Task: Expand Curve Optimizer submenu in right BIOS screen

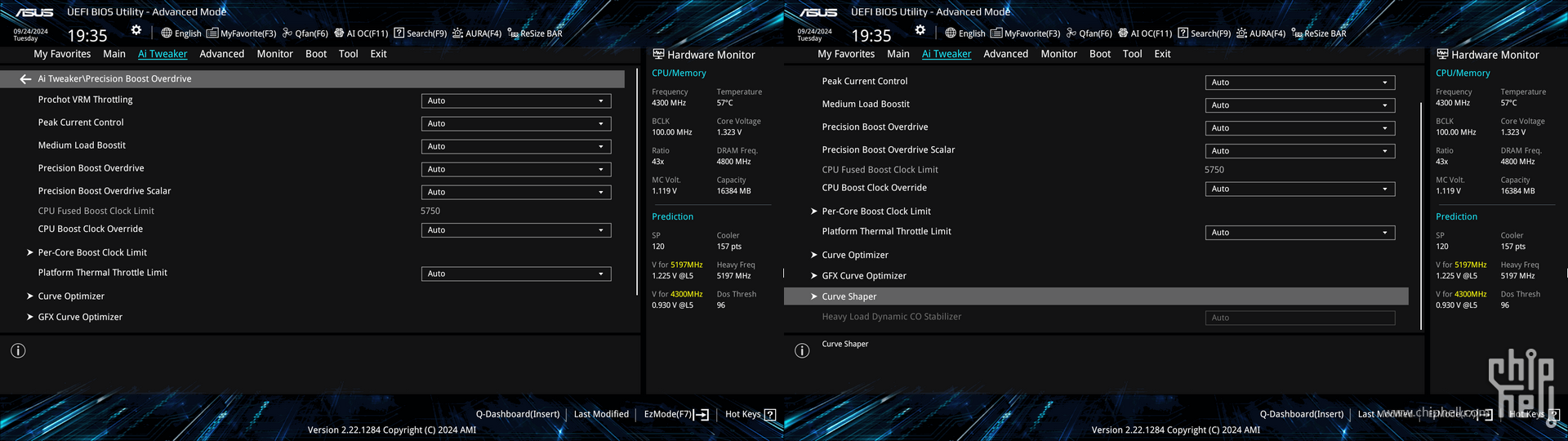Action: (850, 255)
